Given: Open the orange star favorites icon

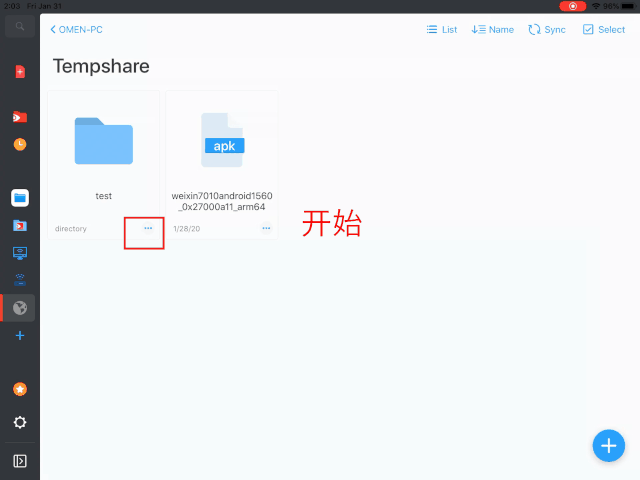Looking at the screenshot, I should pos(20,389).
